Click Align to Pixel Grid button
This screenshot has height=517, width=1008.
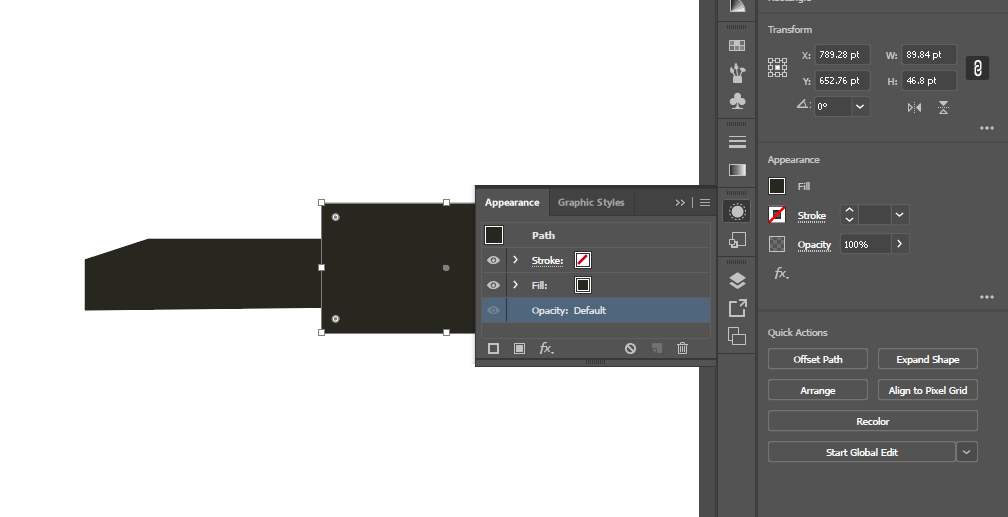click(928, 390)
